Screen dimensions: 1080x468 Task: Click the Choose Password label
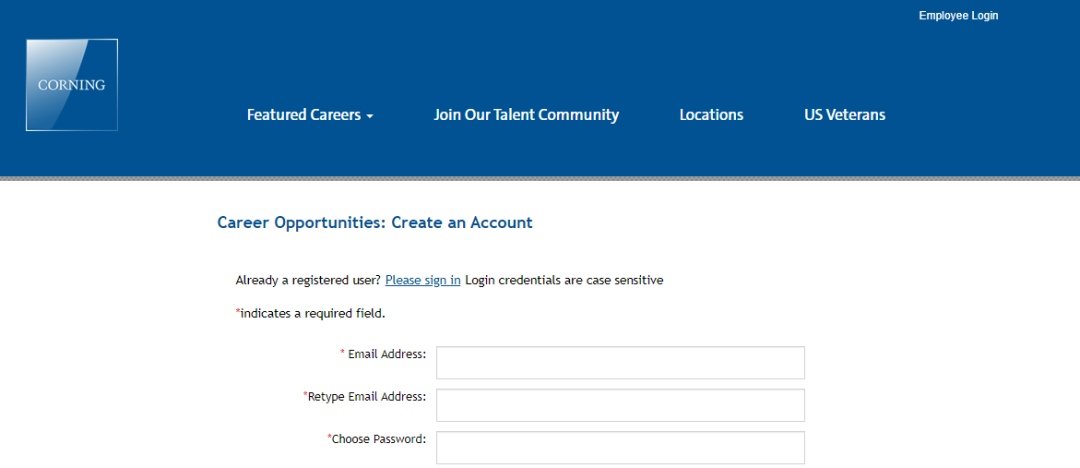point(379,438)
